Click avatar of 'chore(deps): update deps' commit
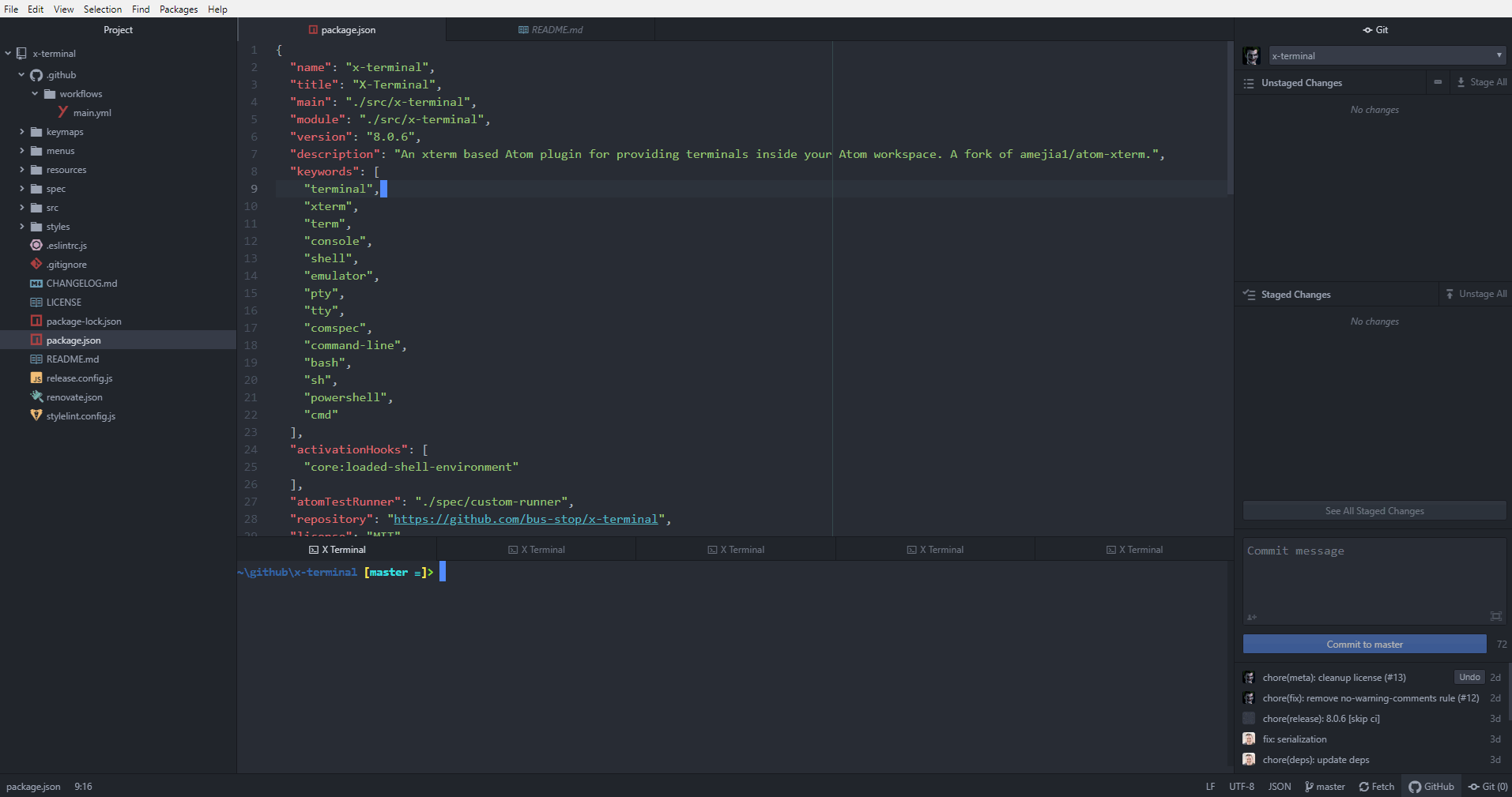 click(x=1249, y=760)
